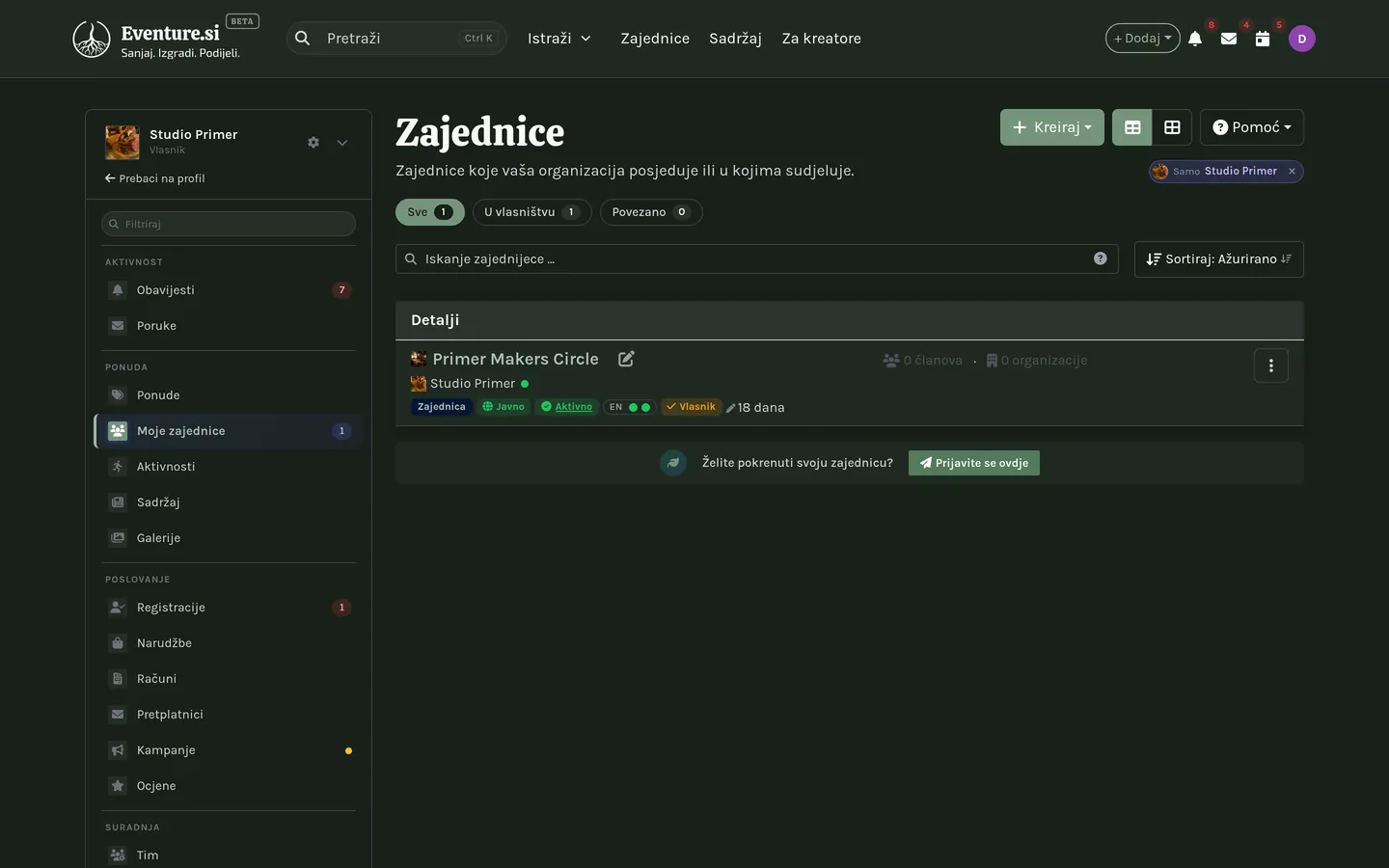Viewport: 1389px width, 868px height.
Task: Click the search help question mark icon
Action: pos(1101,258)
